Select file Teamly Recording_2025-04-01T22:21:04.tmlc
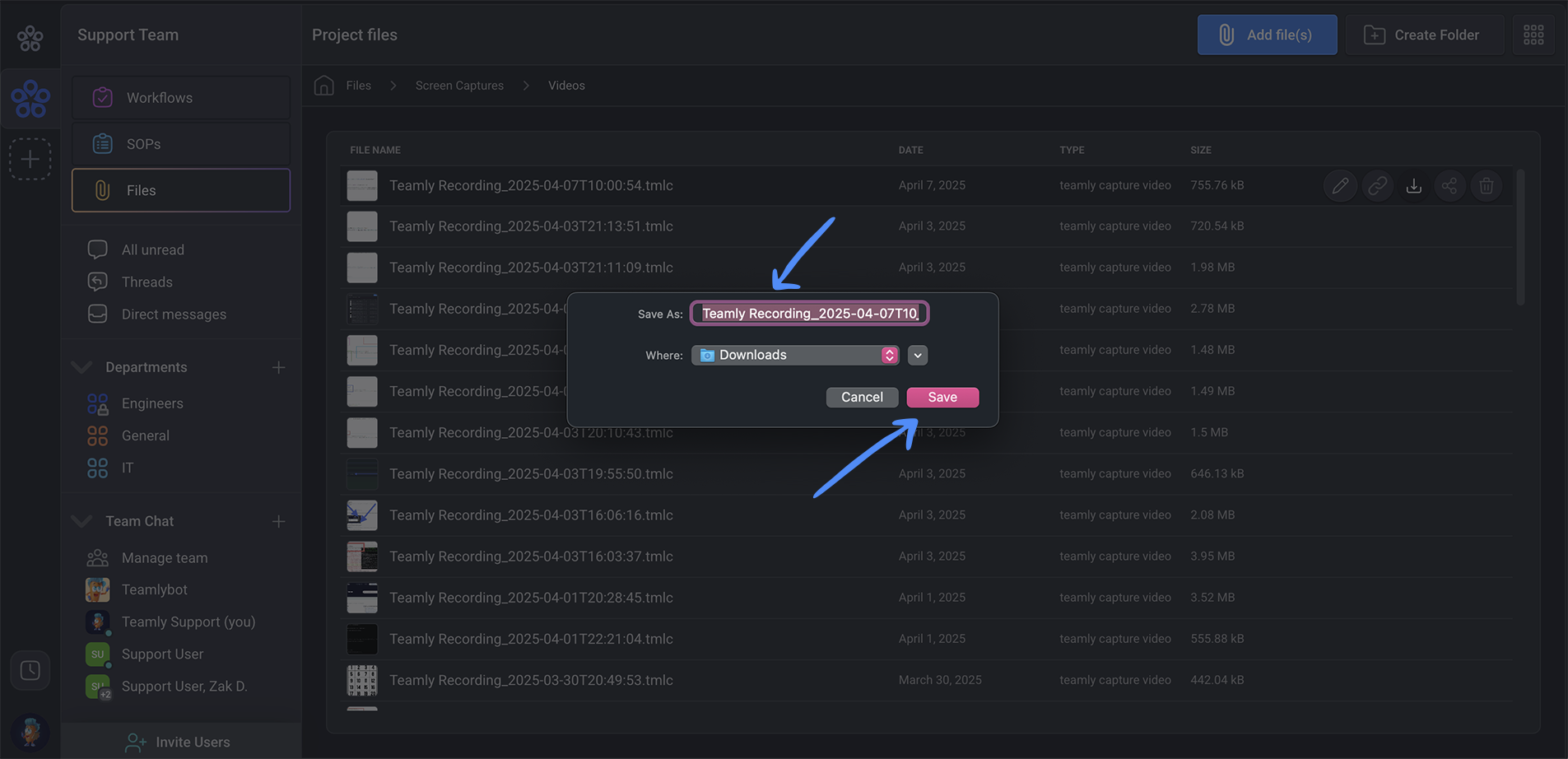 click(x=531, y=639)
